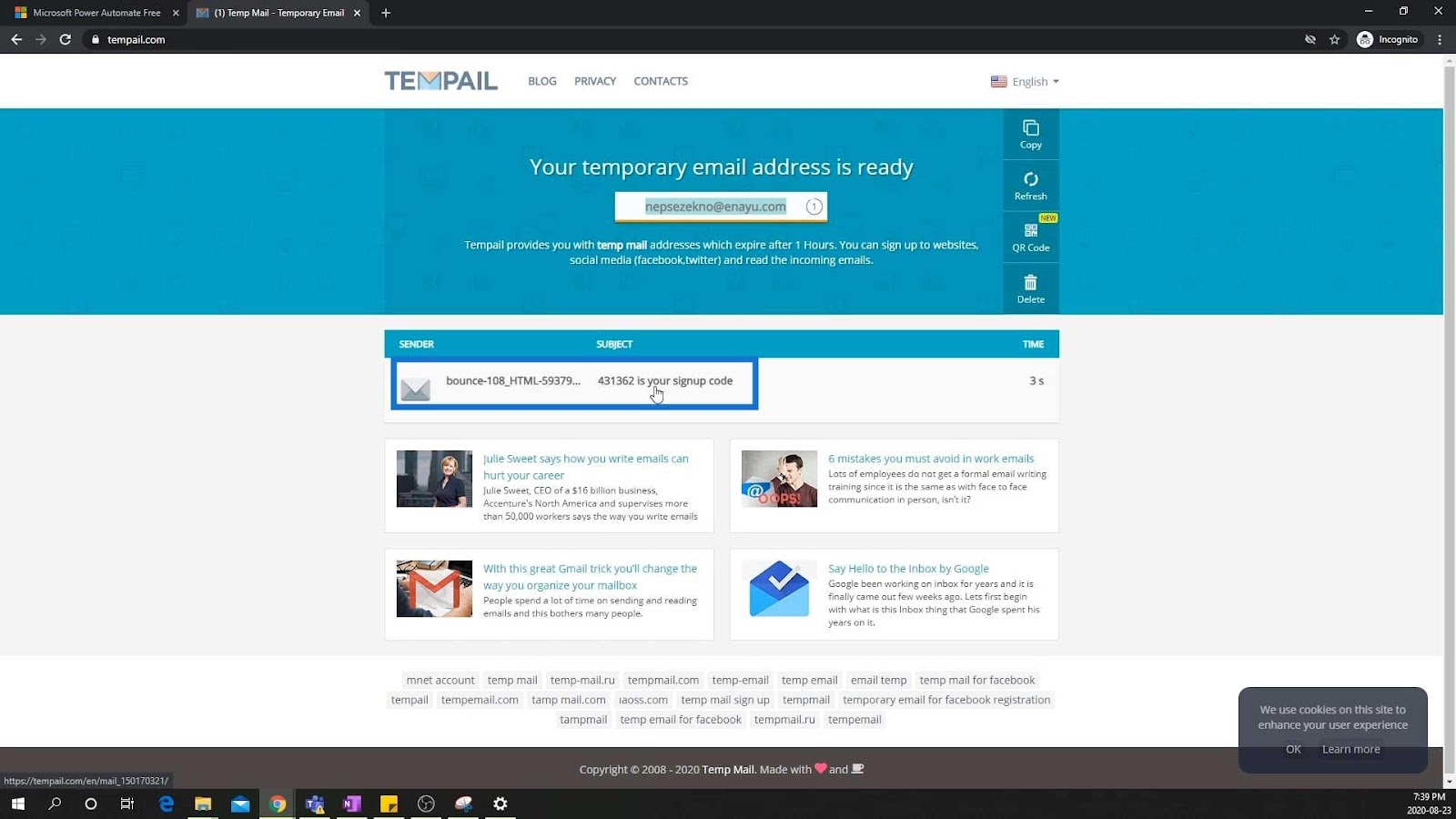Open the envelope icon of the signup code email
This screenshot has width=1456, height=819.
416,388
